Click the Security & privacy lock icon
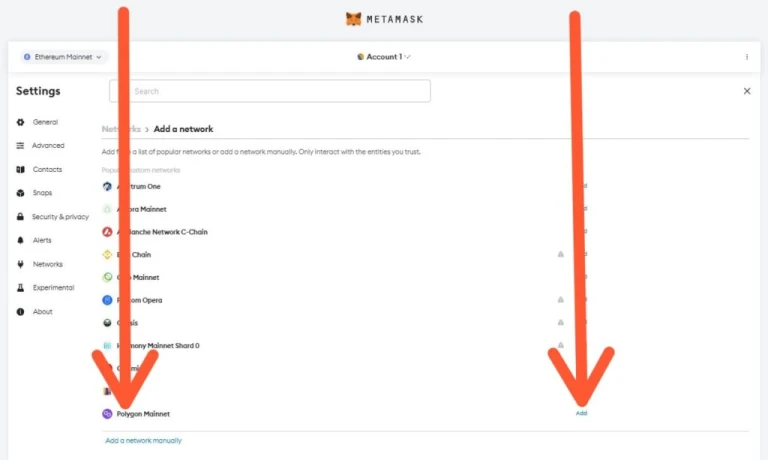Image resolution: width=768 pixels, height=460 pixels. click(20, 217)
